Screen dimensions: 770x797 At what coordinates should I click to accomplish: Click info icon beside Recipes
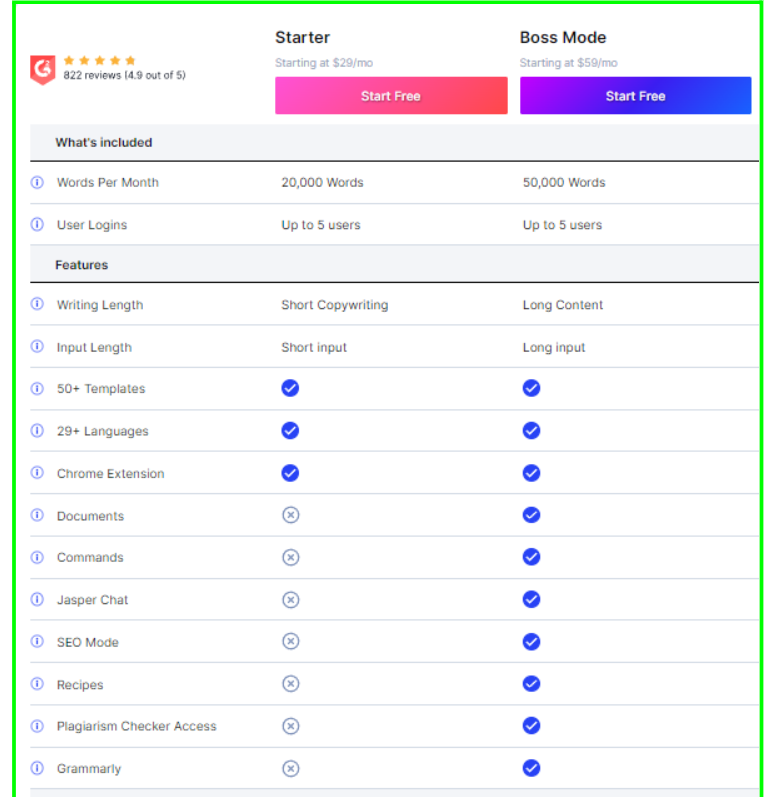point(37,684)
